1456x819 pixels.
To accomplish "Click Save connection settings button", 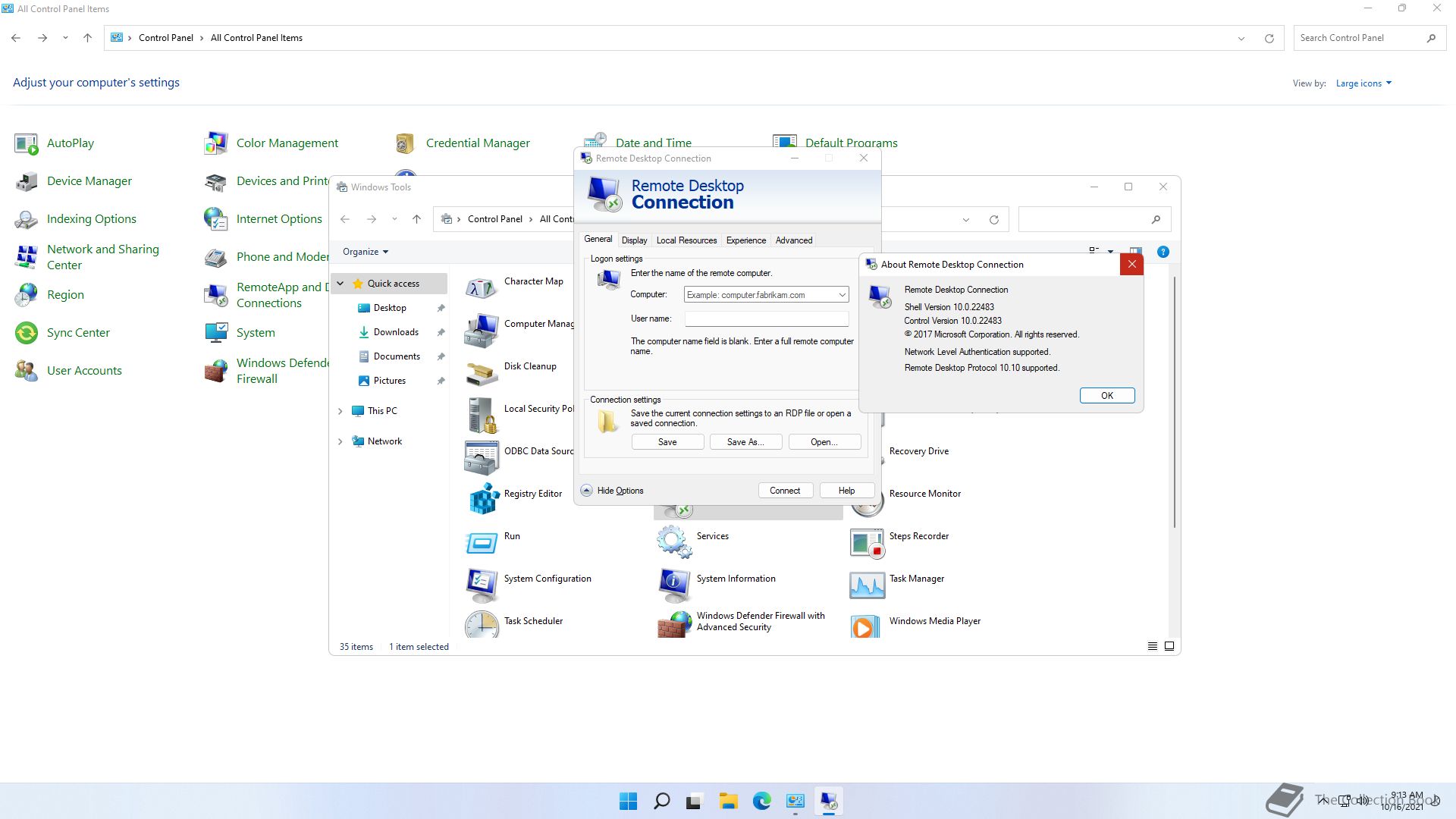I will point(667,442).
